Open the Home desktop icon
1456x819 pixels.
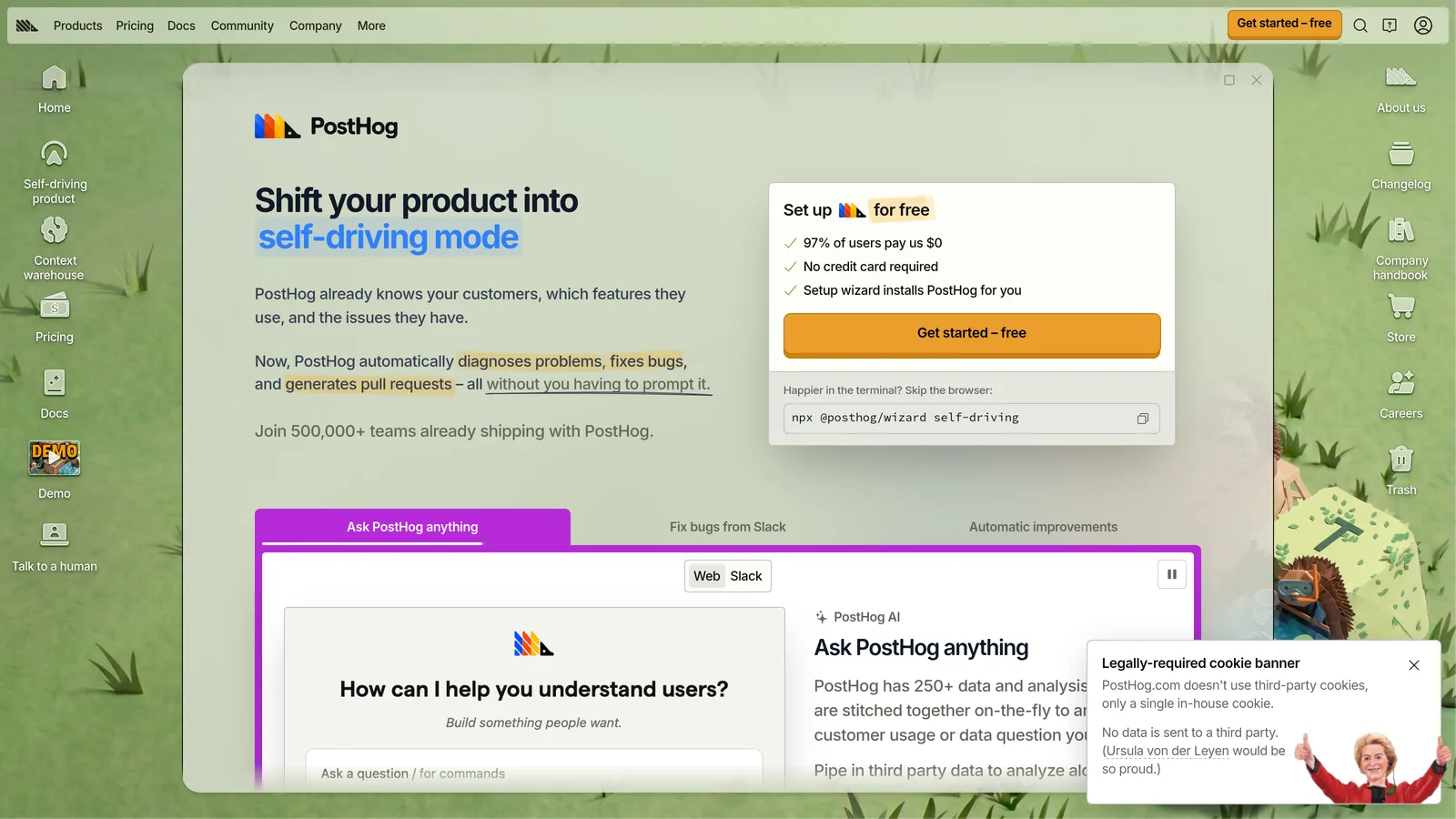[x=55, y=89]
